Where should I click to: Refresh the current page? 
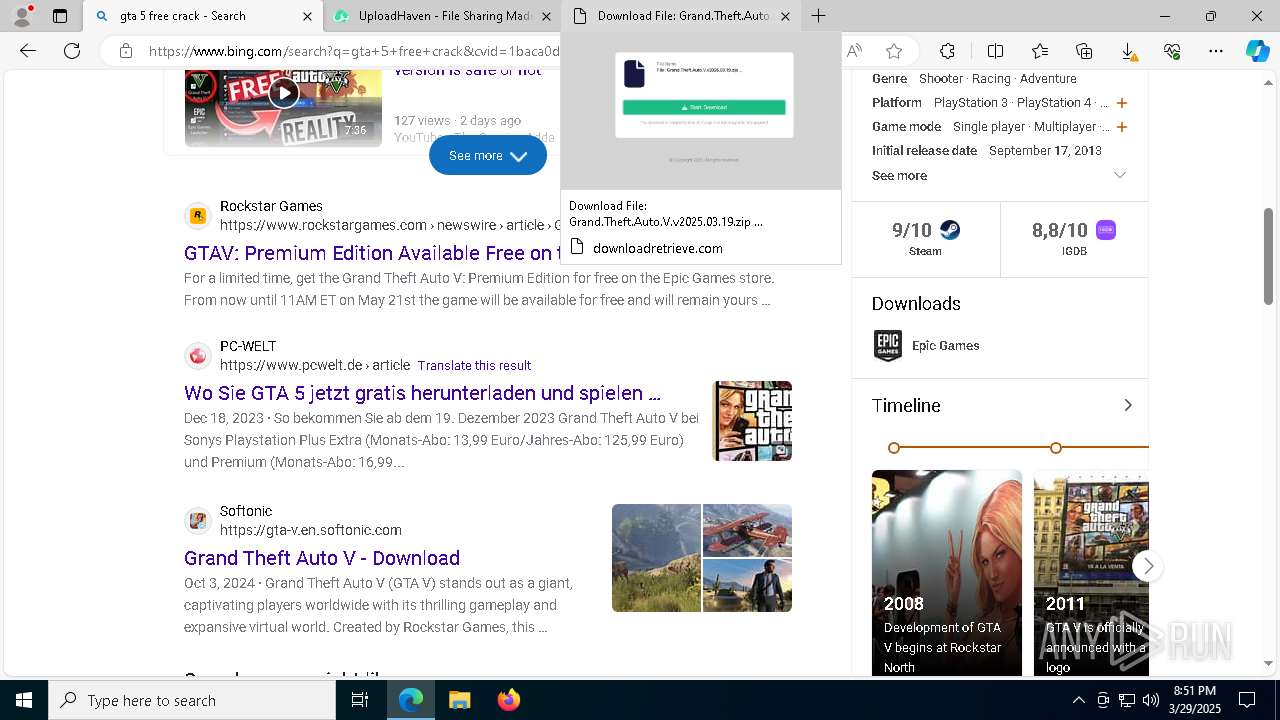[x=72, y=51]
